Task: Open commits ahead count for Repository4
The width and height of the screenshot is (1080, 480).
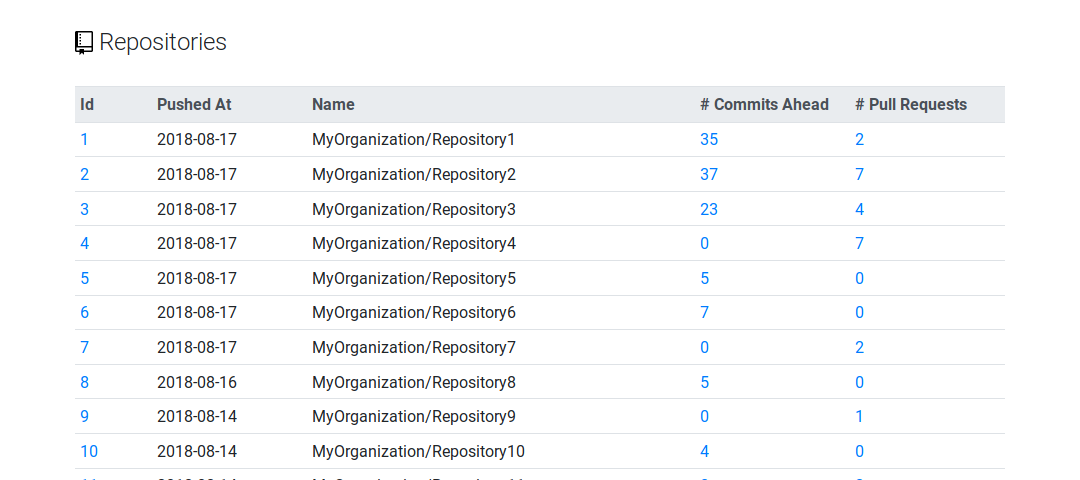Action: coord(705,243)
